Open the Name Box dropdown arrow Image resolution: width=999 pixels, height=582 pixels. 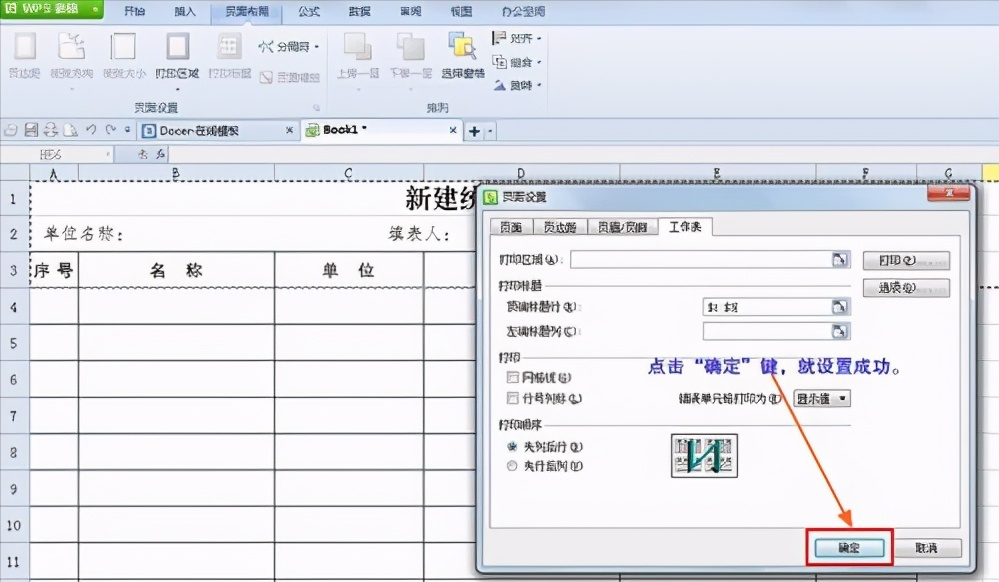tap(108, 154)
